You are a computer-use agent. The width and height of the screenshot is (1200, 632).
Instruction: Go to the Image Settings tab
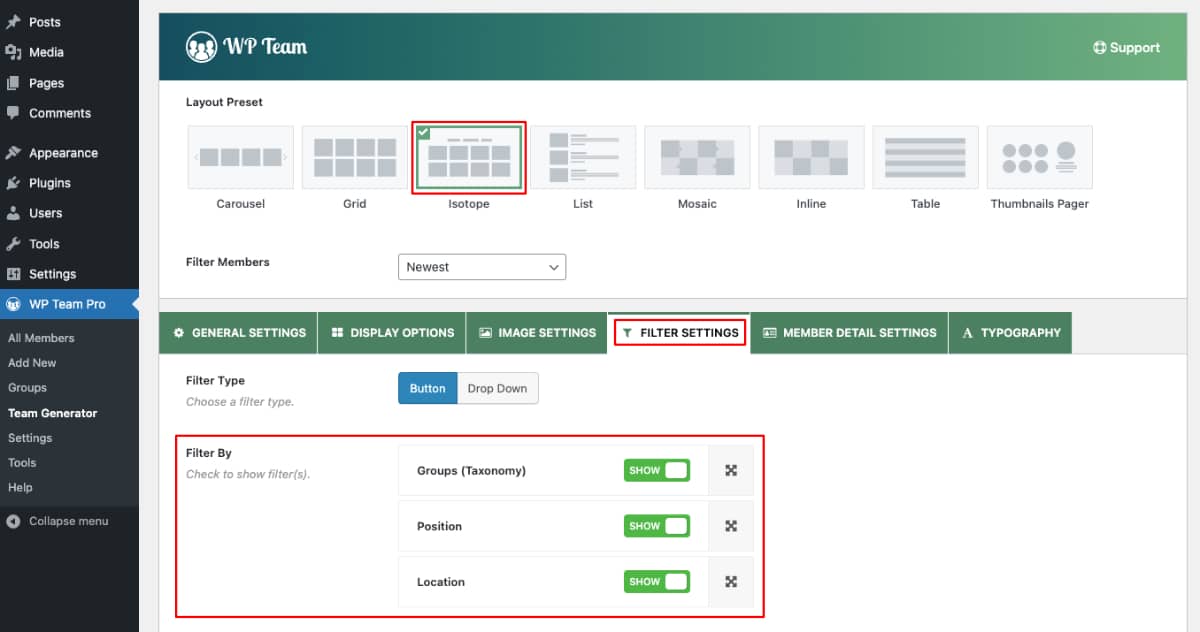pyautogui.click(x=537, y=333)
